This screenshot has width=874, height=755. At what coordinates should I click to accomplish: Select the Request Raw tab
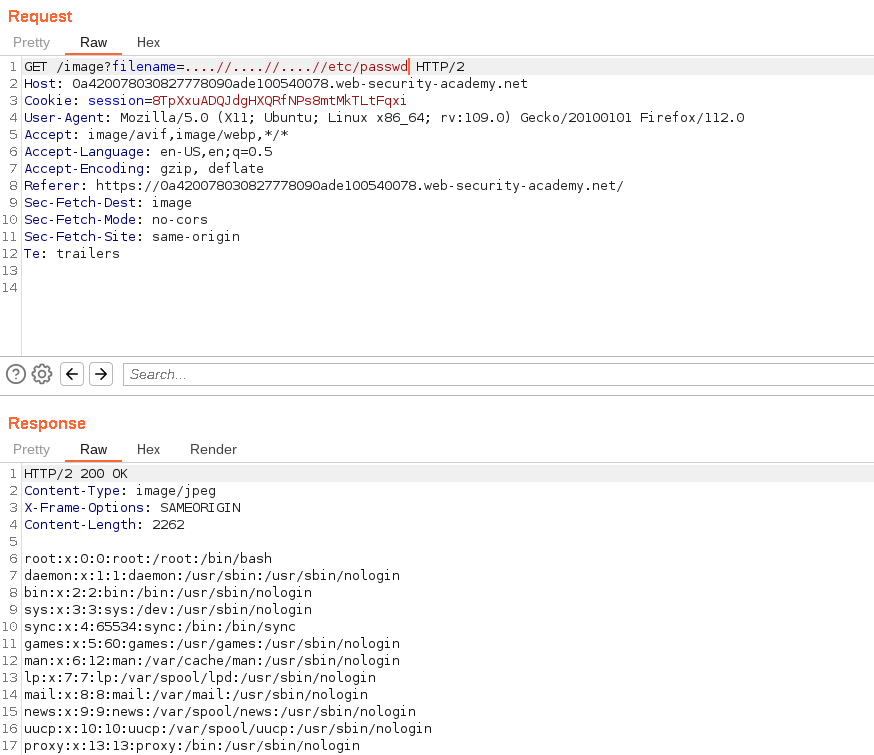tap(93, 42)
